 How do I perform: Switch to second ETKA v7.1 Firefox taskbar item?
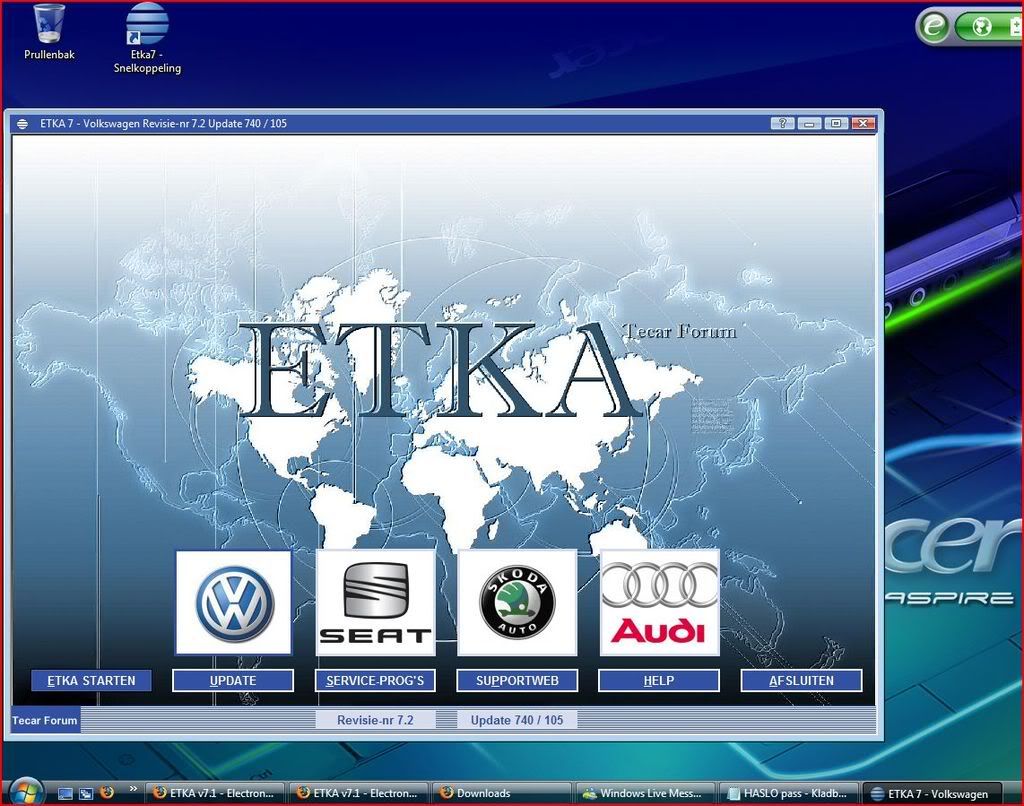359,794
